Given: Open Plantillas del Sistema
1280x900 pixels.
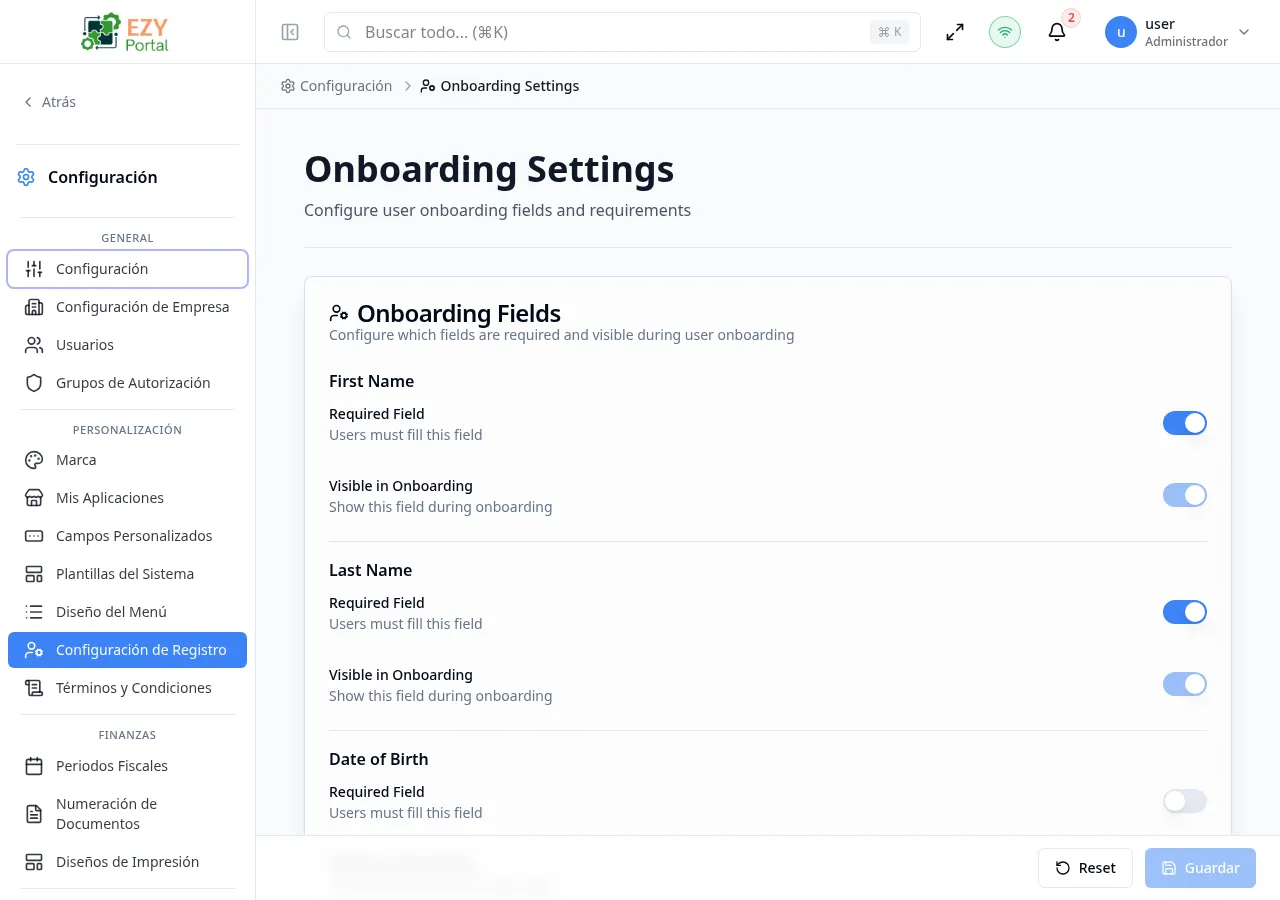Looking at the screenshot, I should tap(127, 574).
